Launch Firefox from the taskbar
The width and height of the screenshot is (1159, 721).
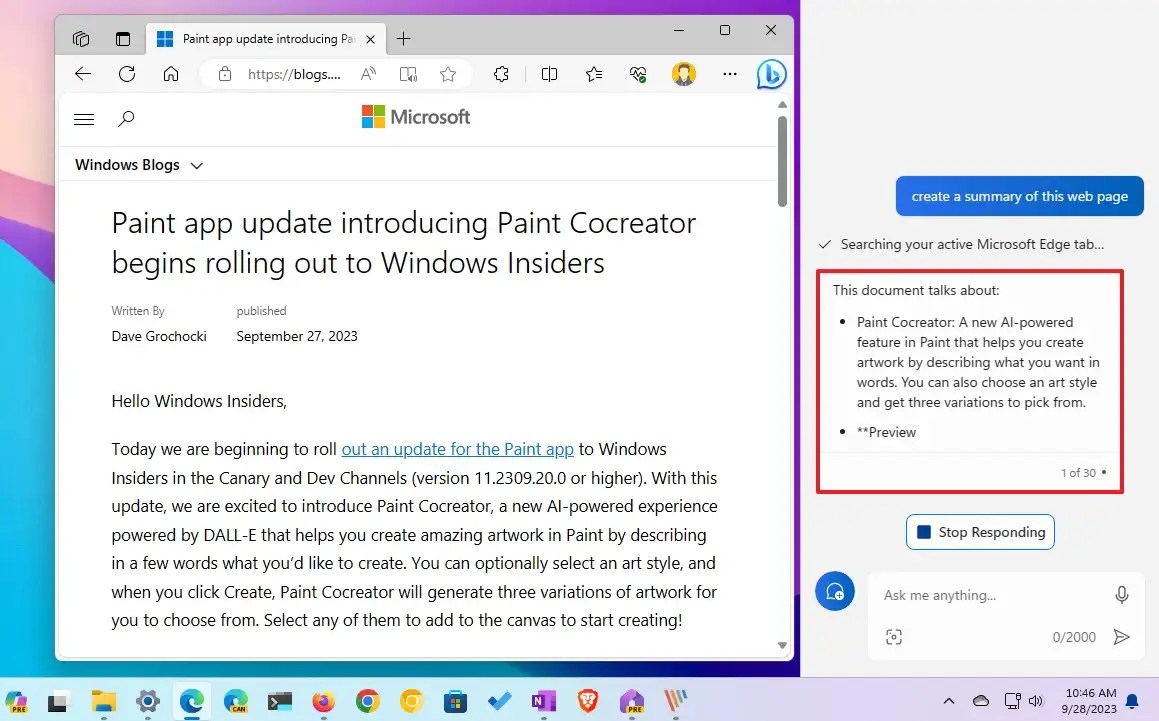[x=323, y=701]
